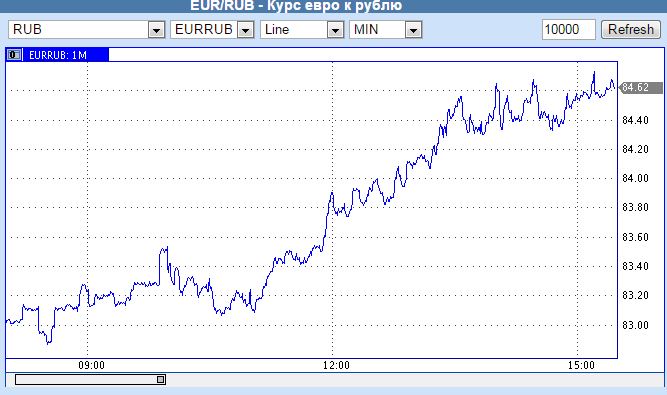The width and height of the screenshot is (667, 395).
Task: Click the small icon beside EURRUB: 1M
Action: (14, 55)
